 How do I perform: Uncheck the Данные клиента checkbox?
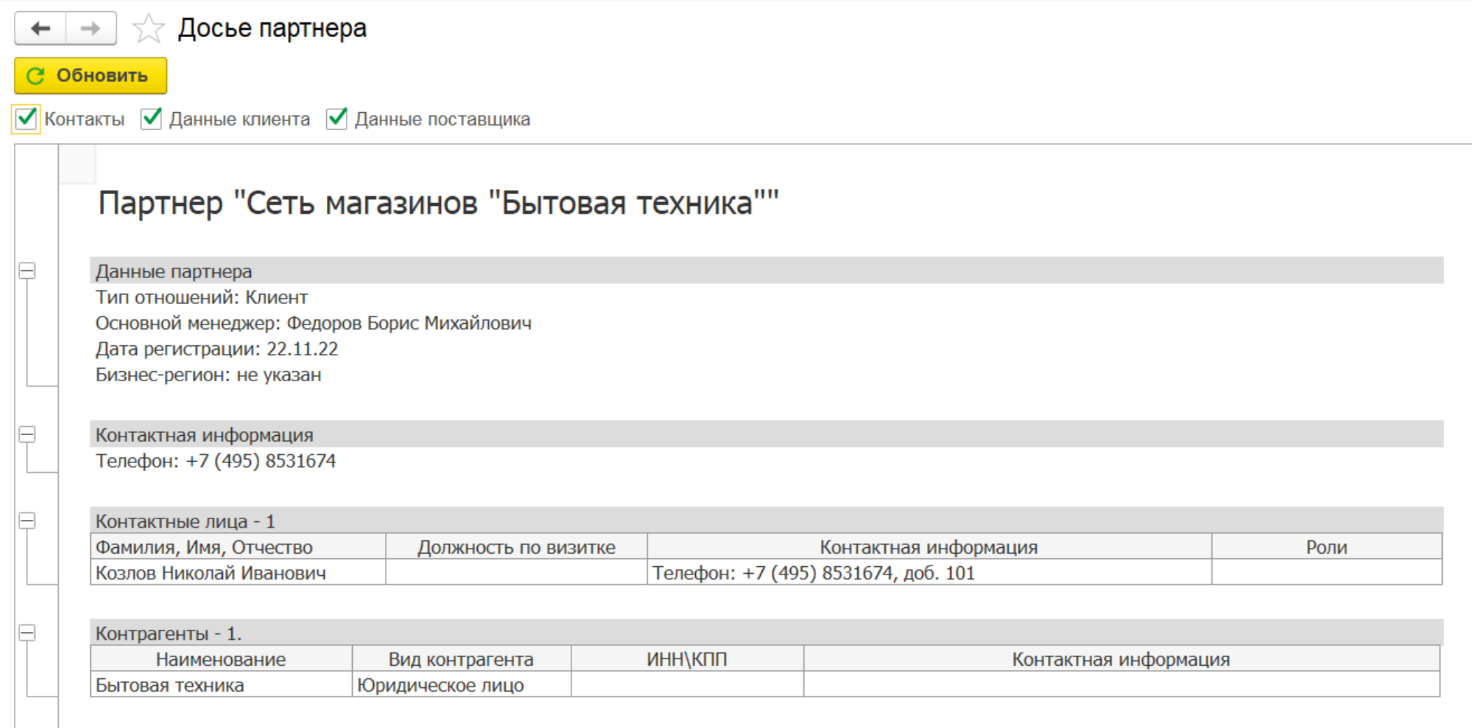coord(151,119)
